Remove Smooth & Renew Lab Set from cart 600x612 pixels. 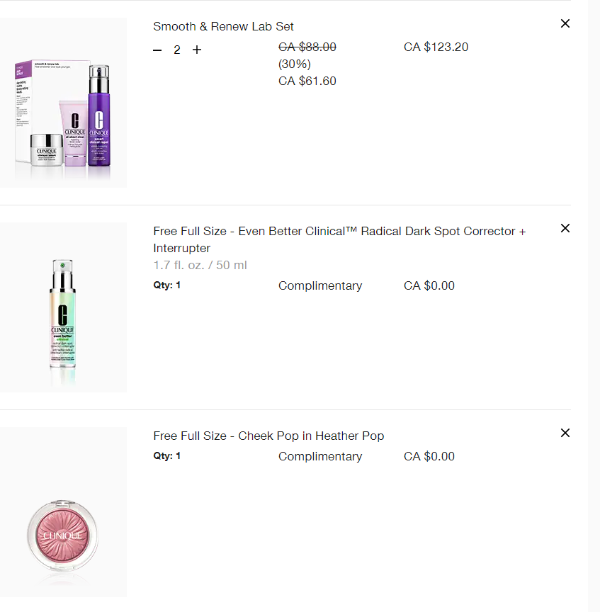click(565, 24)
